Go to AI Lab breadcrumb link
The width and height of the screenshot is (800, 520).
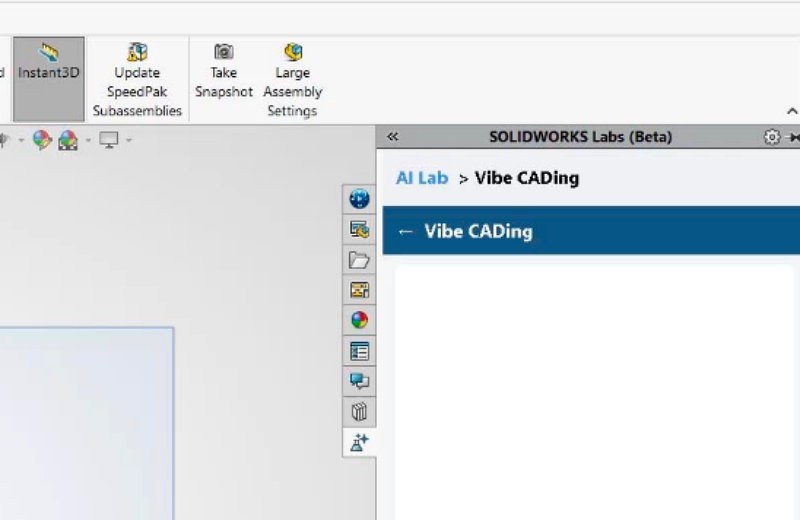click(x=422, y=178)
